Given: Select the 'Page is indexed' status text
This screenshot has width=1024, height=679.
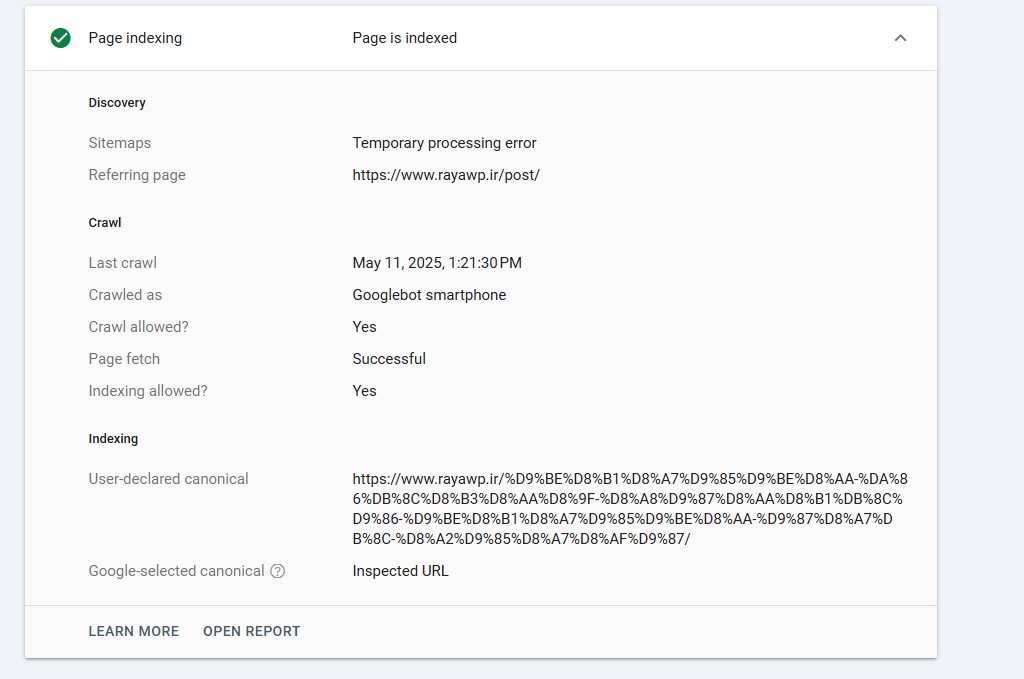Looking at the screenshot, I should coord(405,38).
